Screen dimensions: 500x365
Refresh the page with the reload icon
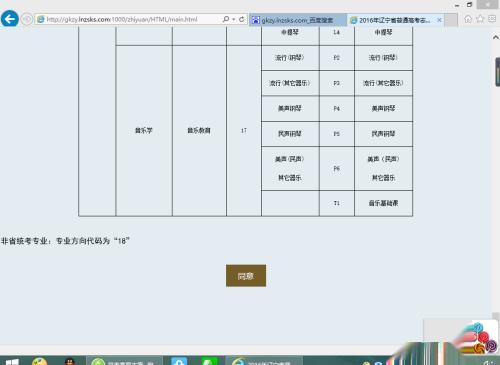tap(242, 19)
